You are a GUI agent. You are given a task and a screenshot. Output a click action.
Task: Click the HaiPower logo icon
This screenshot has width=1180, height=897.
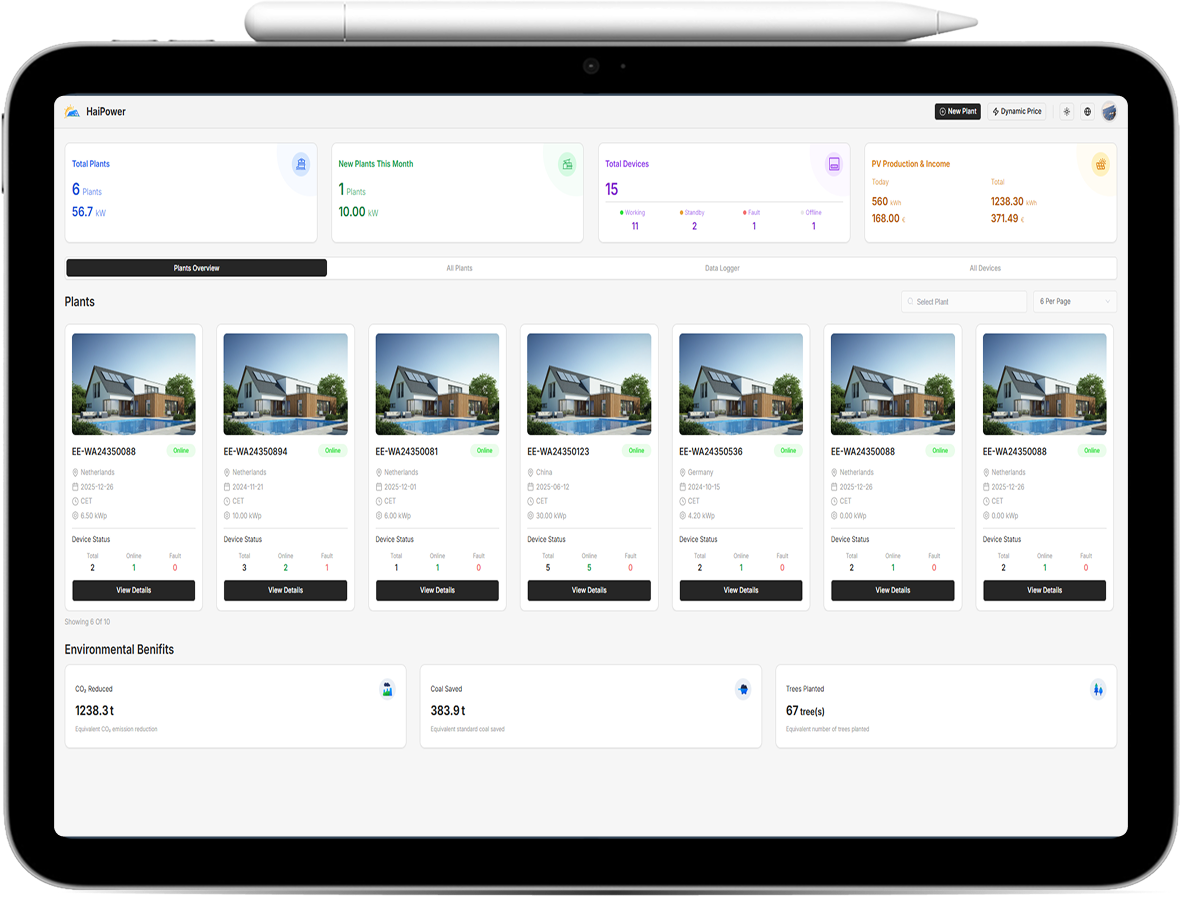coord(72,112)
